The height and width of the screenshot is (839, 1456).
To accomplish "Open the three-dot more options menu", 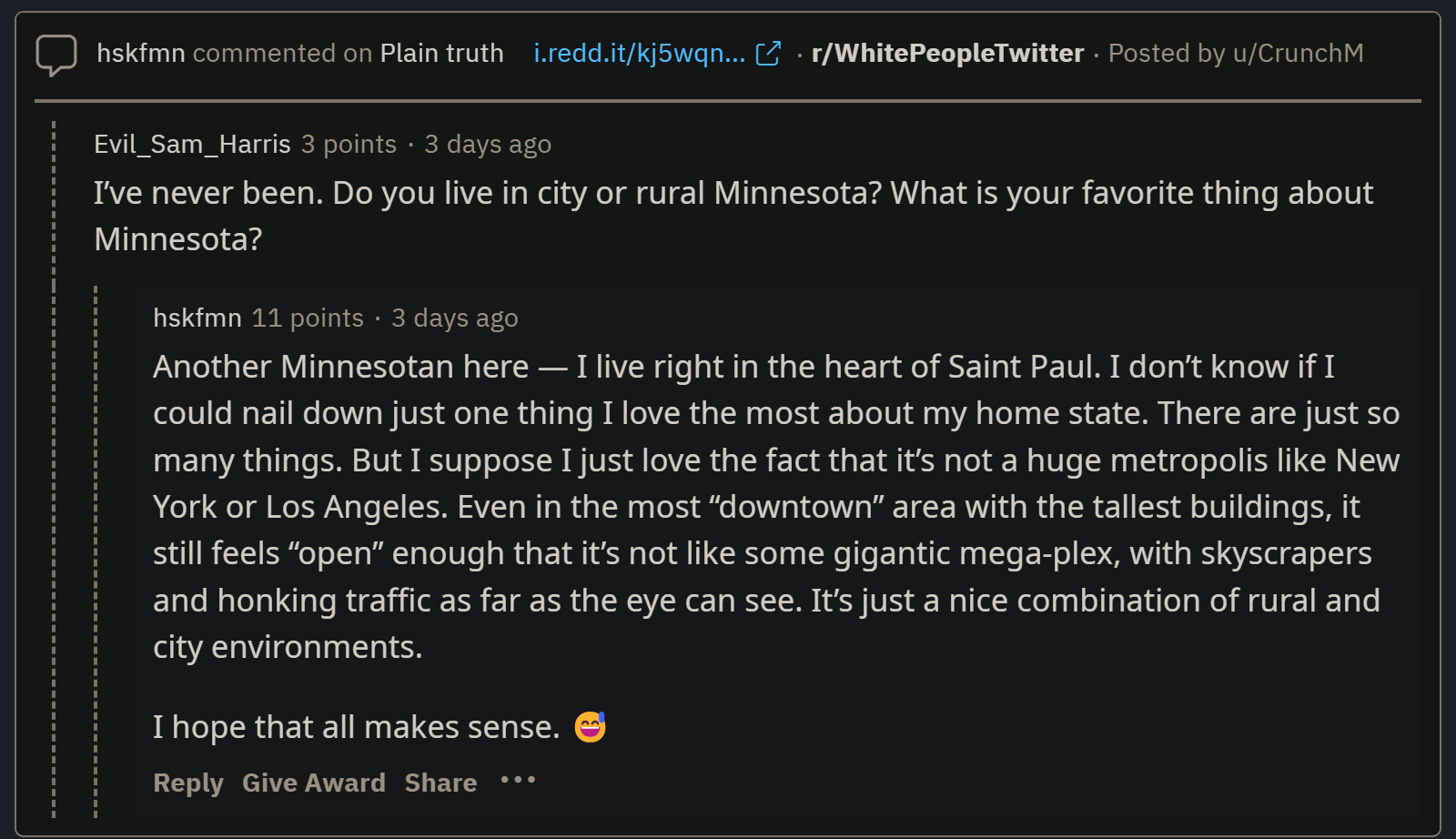I will pyautogui.click(x=518, y=780).
